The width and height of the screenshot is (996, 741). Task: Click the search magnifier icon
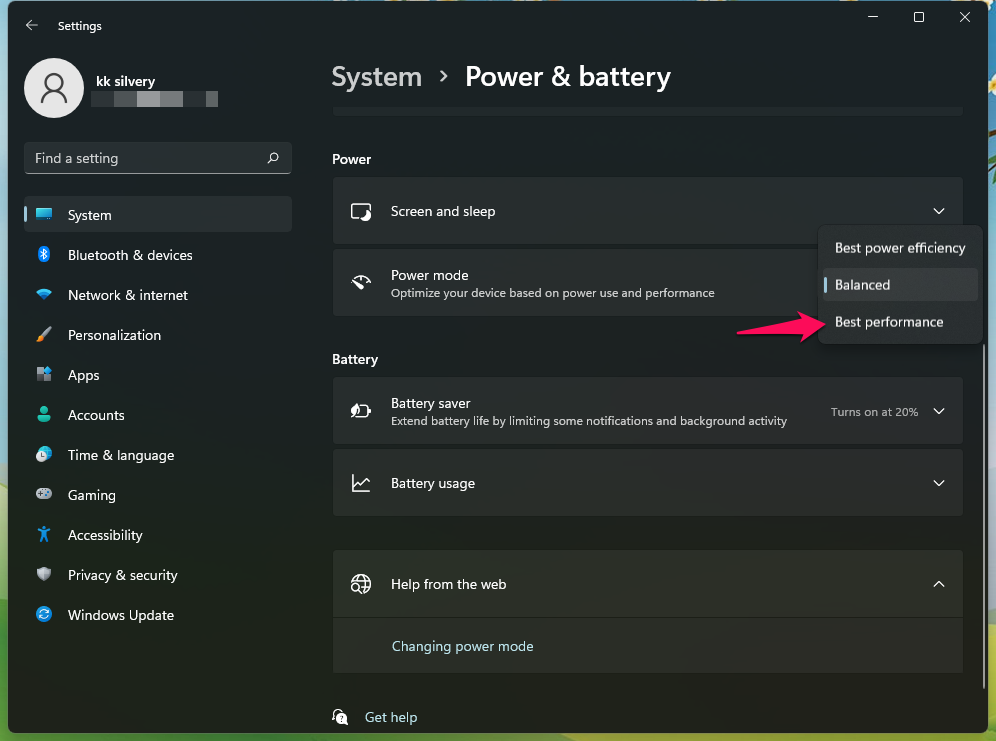click(273, 158)
